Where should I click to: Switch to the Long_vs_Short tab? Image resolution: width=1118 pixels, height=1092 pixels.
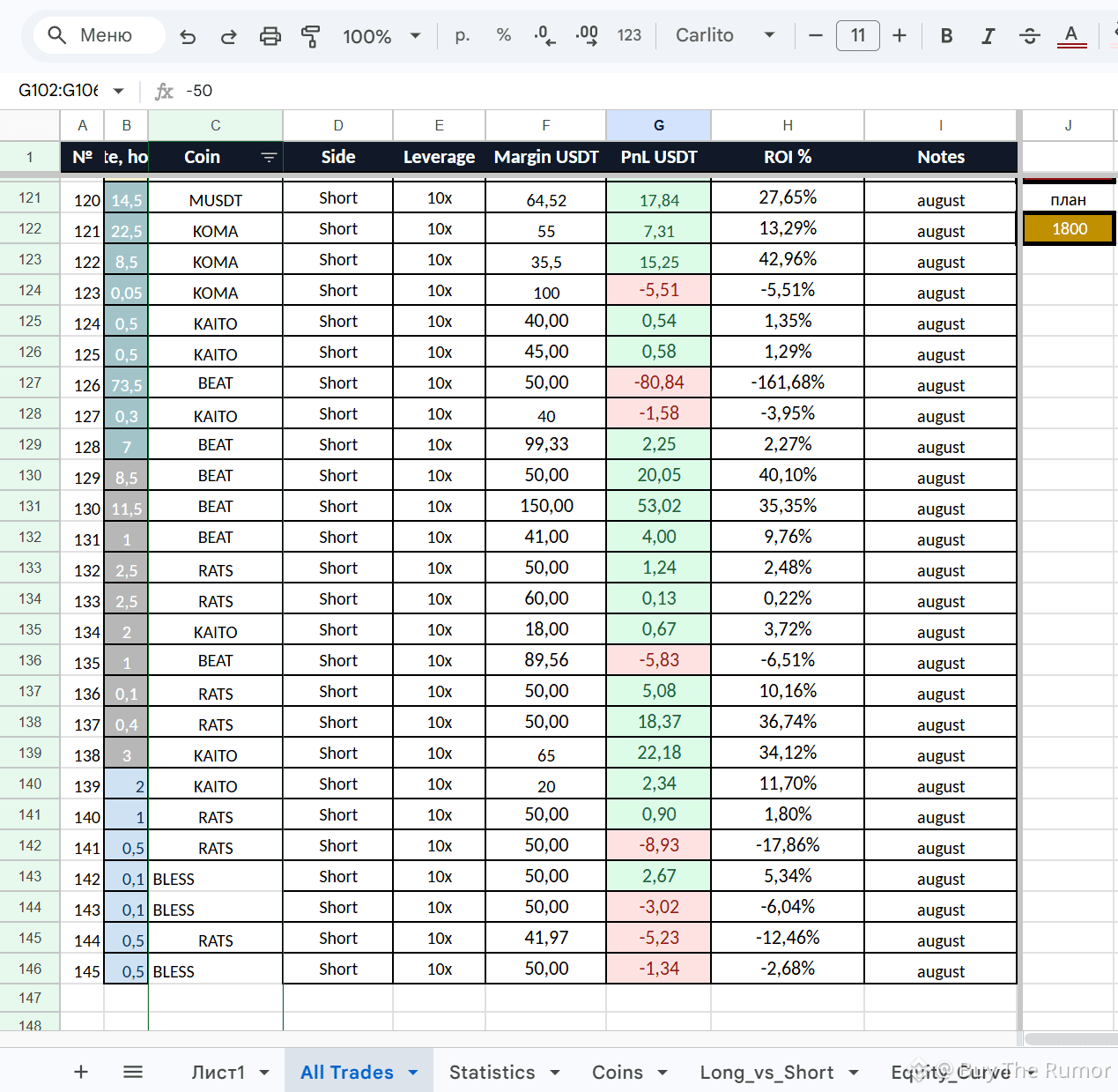point(766,1072)
